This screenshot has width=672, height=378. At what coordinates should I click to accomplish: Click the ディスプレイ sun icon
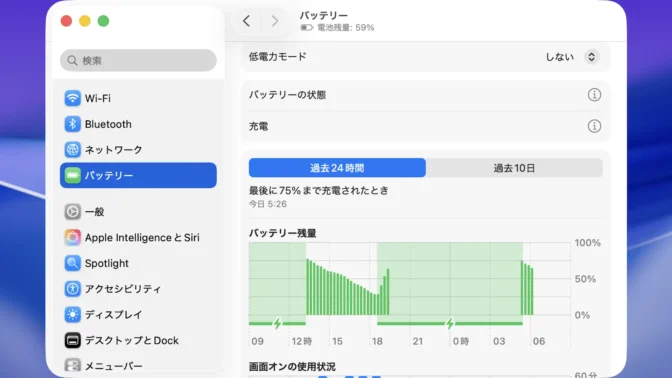[72, 315]
